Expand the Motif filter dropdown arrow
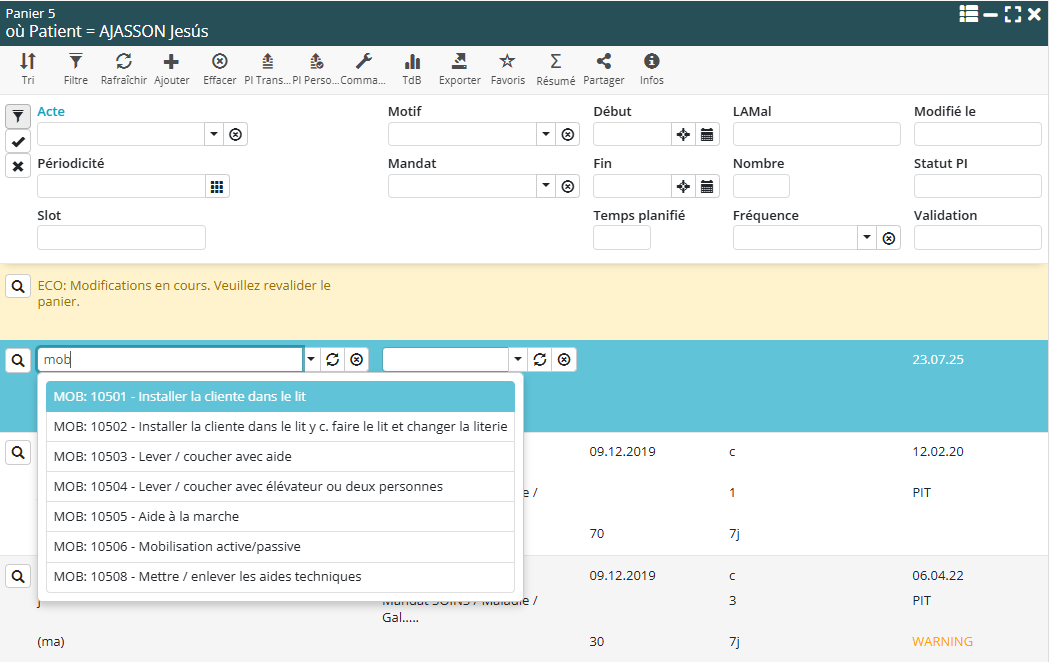The image size is (1050, 662). 545,134
